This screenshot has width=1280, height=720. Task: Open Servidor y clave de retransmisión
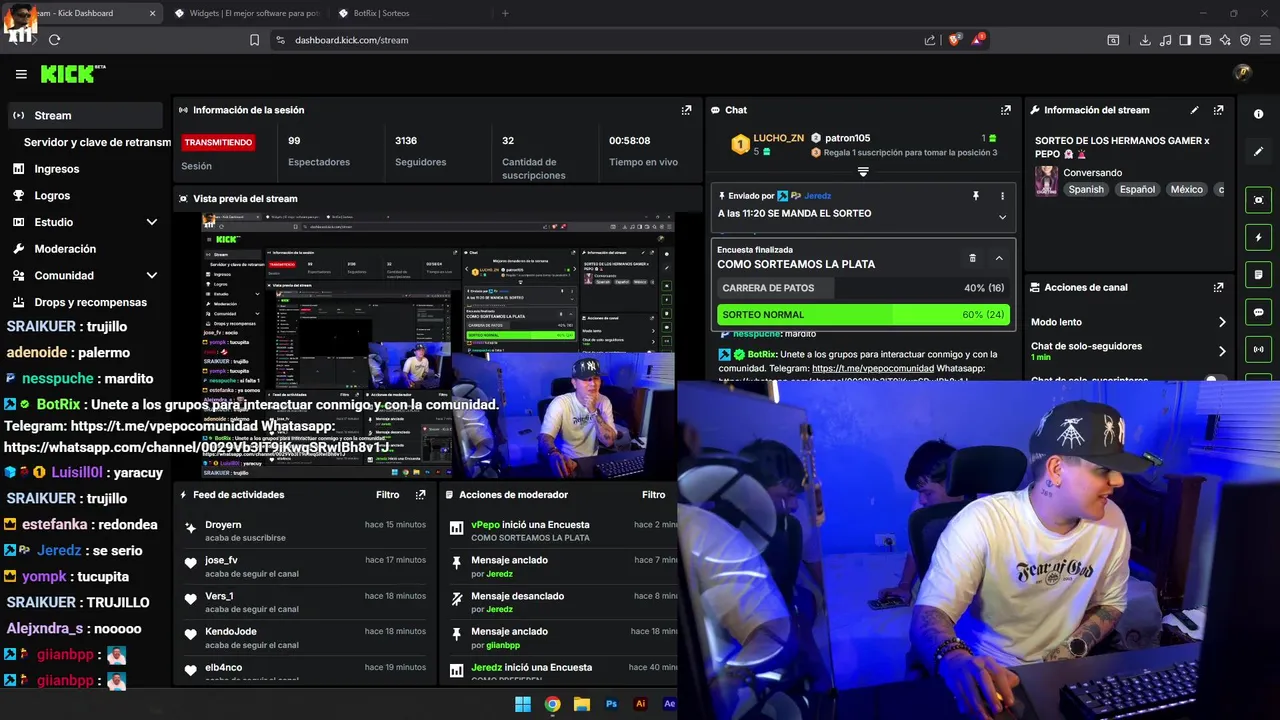97,142
